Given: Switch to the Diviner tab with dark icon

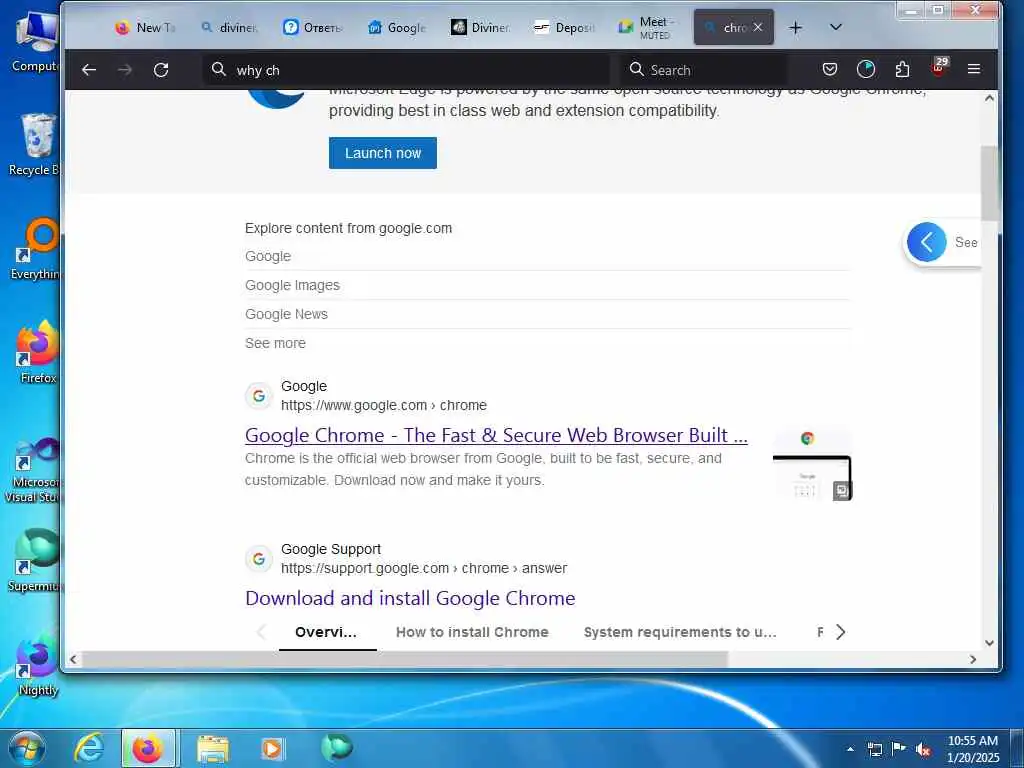Looking at the screenshot, I should (x=480, y=27).
